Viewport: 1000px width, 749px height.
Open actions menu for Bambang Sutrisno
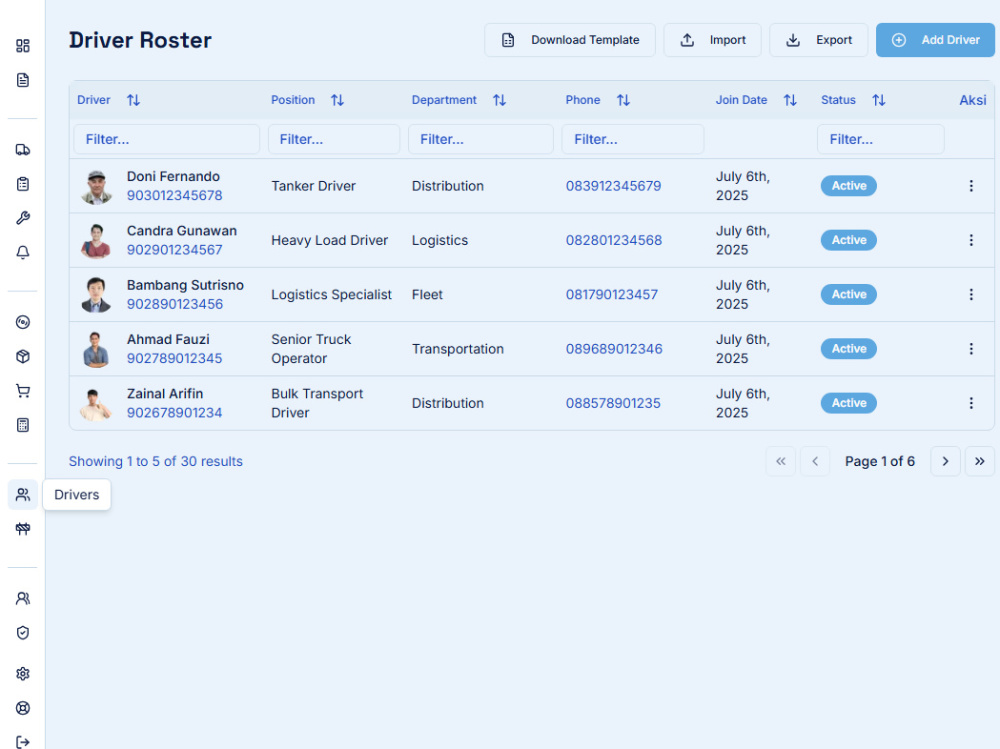click(971, 294)
